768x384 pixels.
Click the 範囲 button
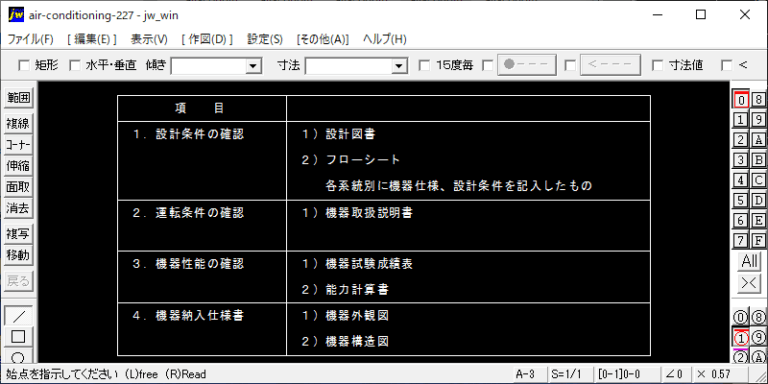click(18, 98)
